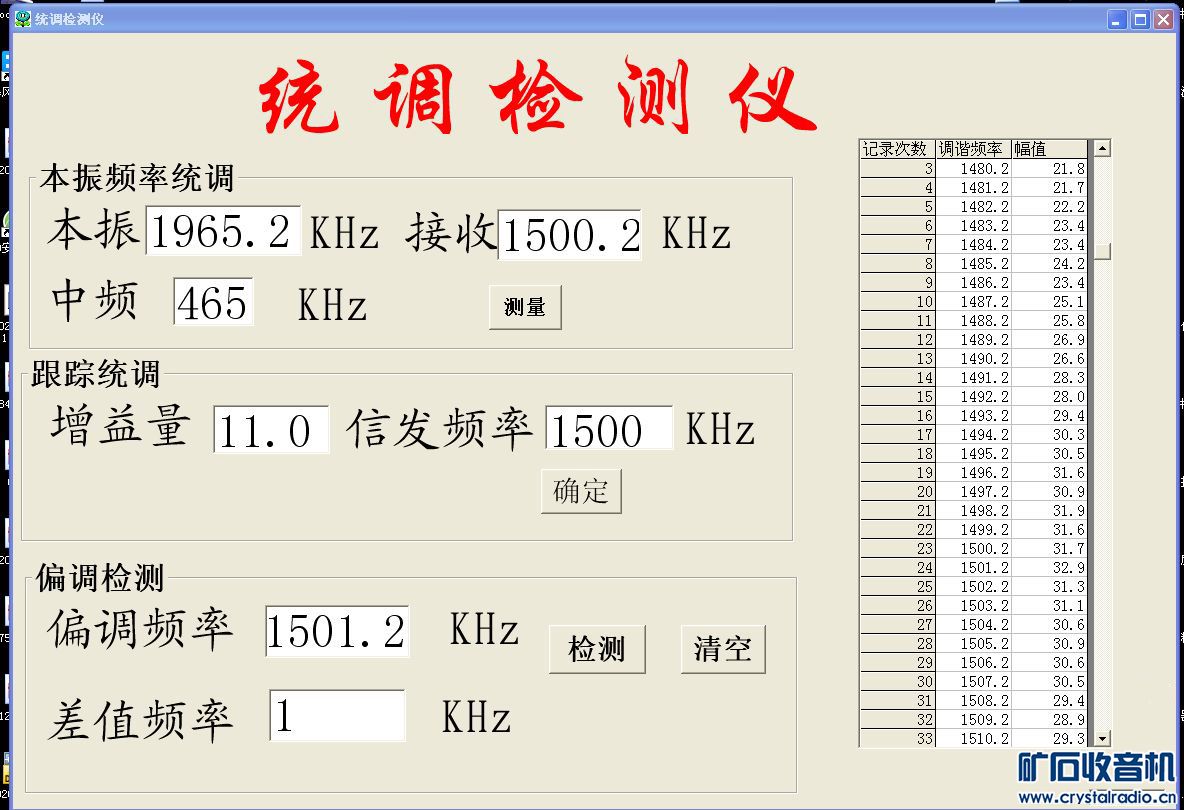Click the 记录次数 column header
This screenshot has height=810, width=1184.
click(897, 149)
